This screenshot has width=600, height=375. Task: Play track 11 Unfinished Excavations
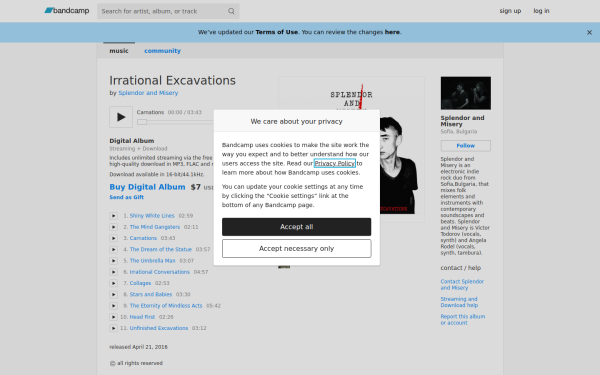pos(114,328)
